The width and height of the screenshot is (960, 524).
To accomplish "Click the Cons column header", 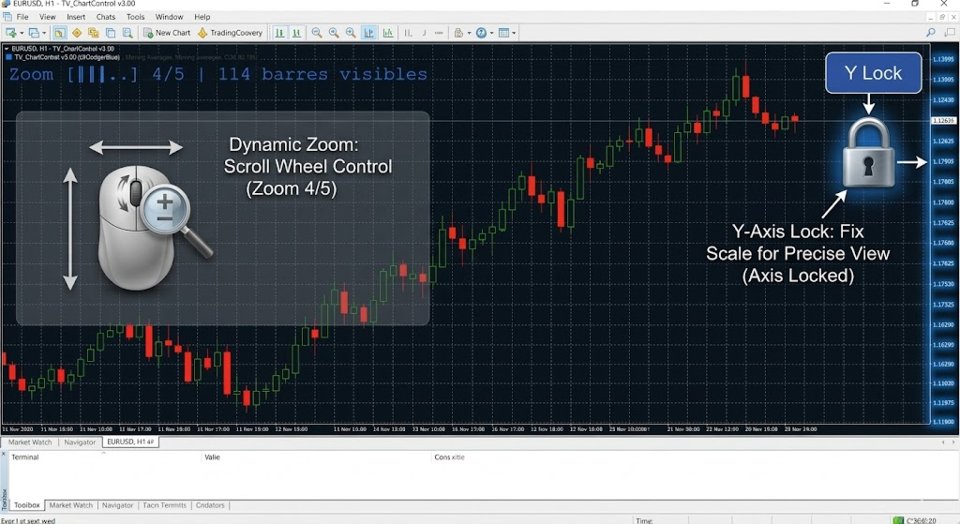I will (449, 457).
